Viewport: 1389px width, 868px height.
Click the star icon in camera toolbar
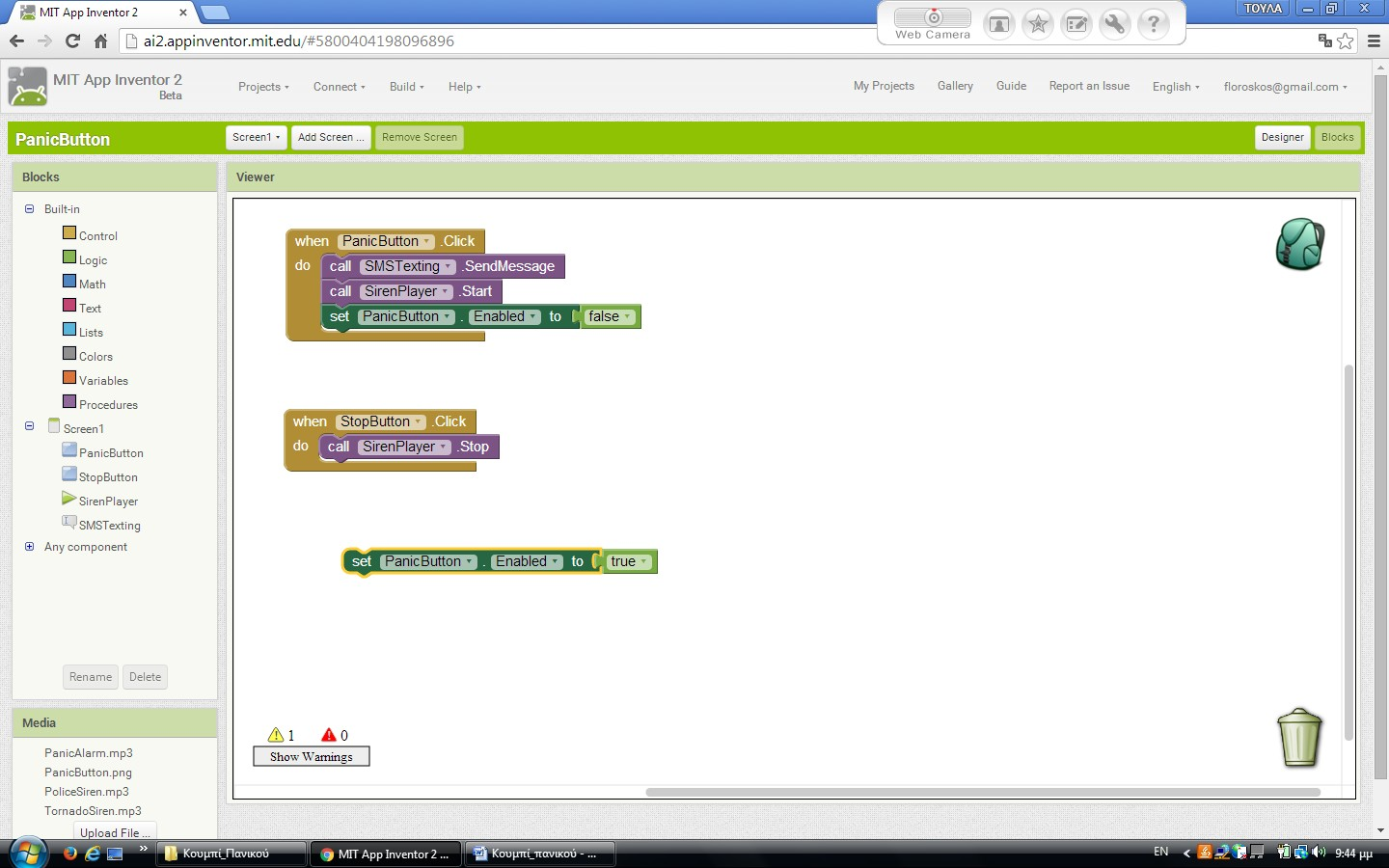[1038, 24]
